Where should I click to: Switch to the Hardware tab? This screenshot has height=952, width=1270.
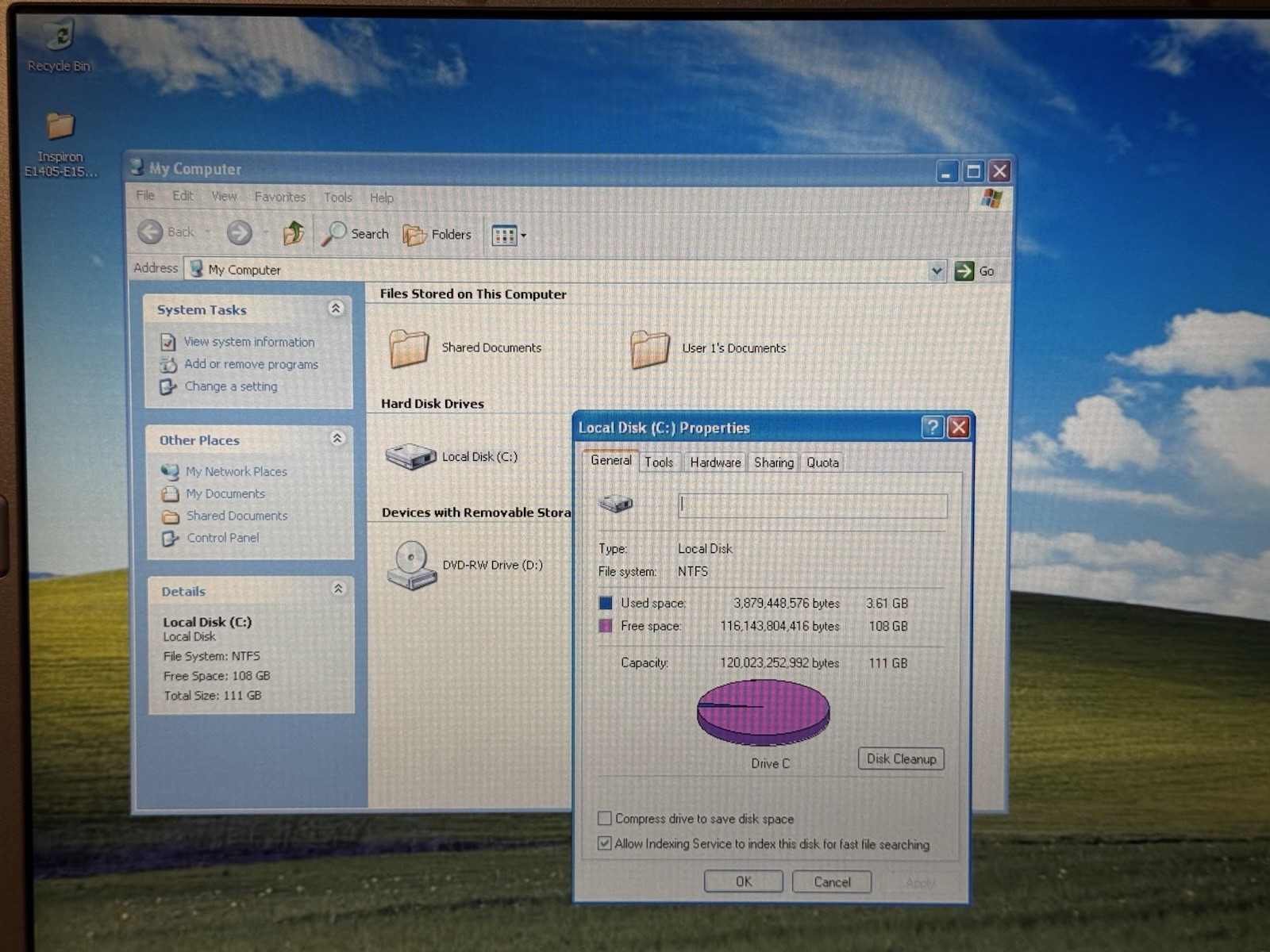coord(715,463)
